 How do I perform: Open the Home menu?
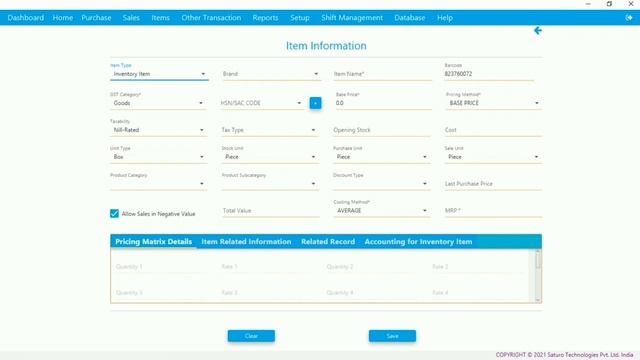click(x=63, y=18)
